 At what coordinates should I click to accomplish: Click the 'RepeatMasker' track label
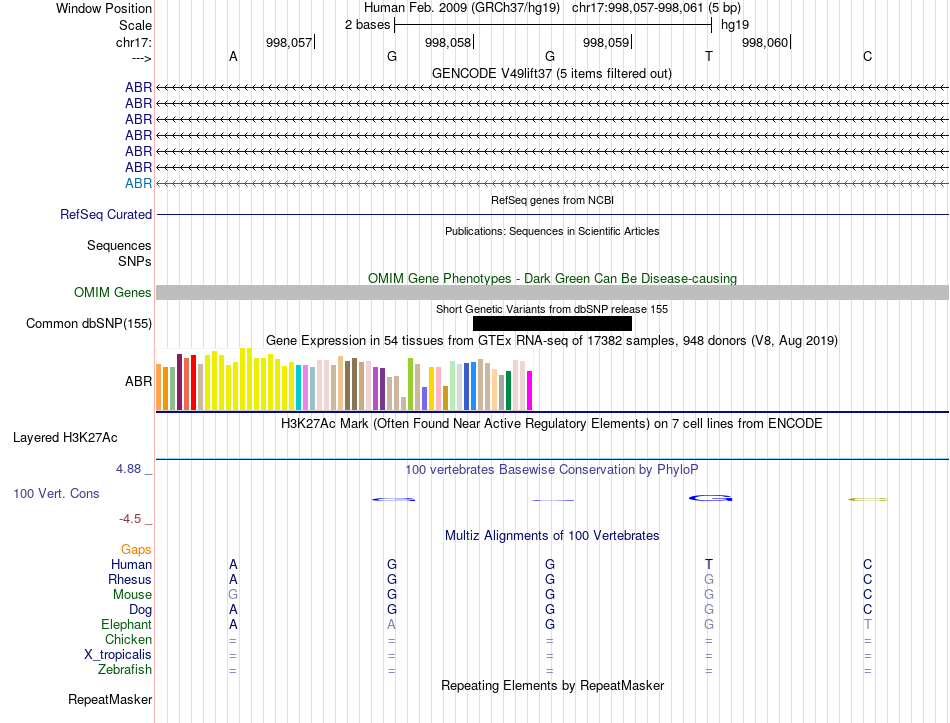[x=110, y=699]
